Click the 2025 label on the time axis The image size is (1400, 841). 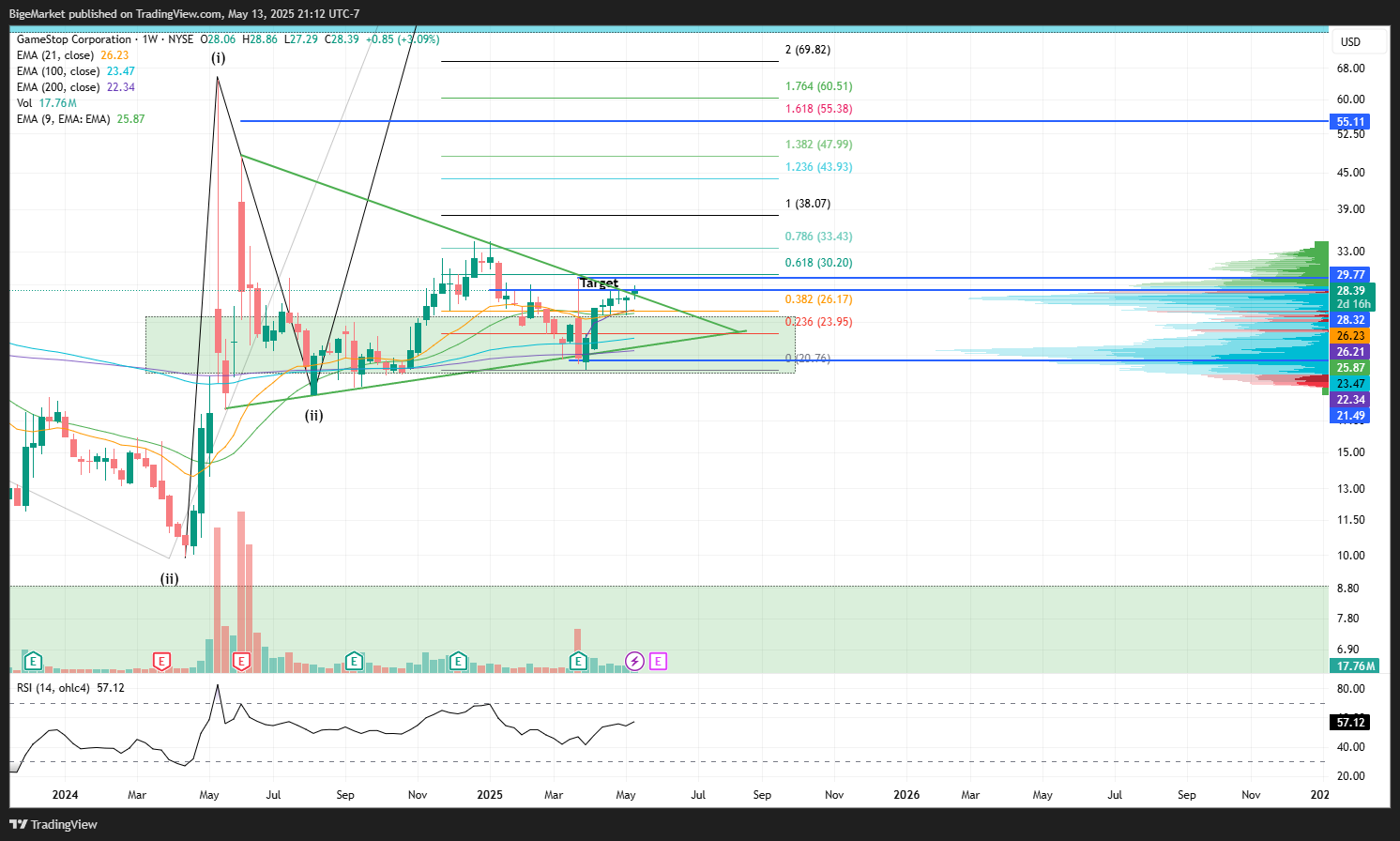click(x=490, y=795)
